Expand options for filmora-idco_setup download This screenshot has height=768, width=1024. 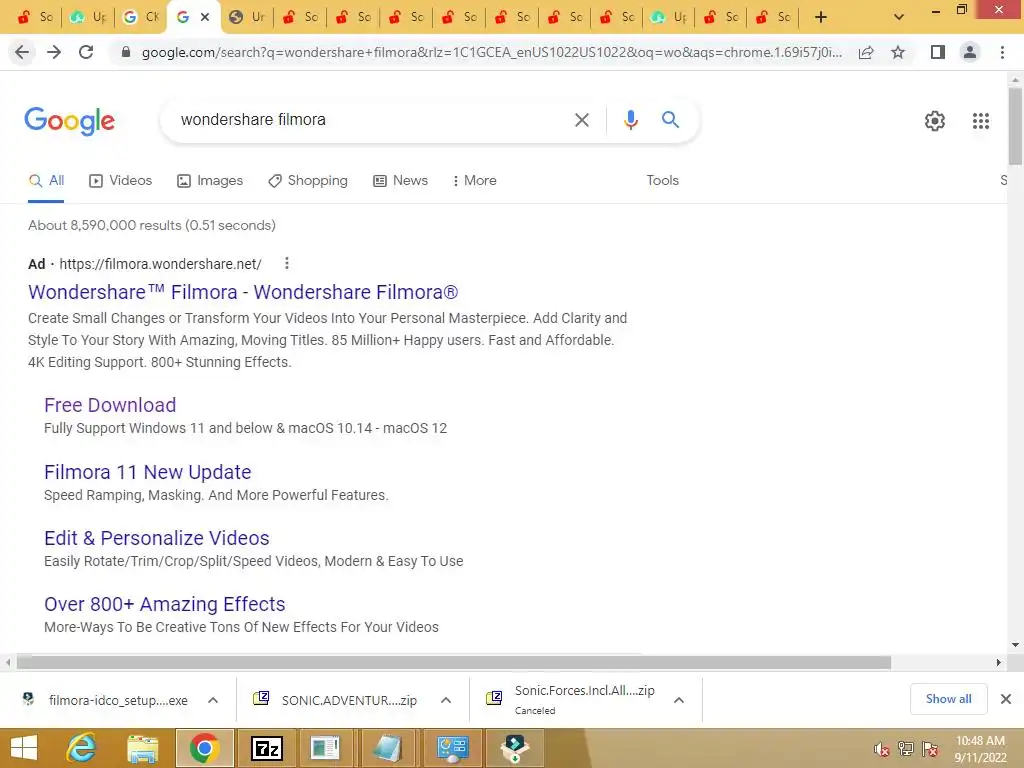213,700
